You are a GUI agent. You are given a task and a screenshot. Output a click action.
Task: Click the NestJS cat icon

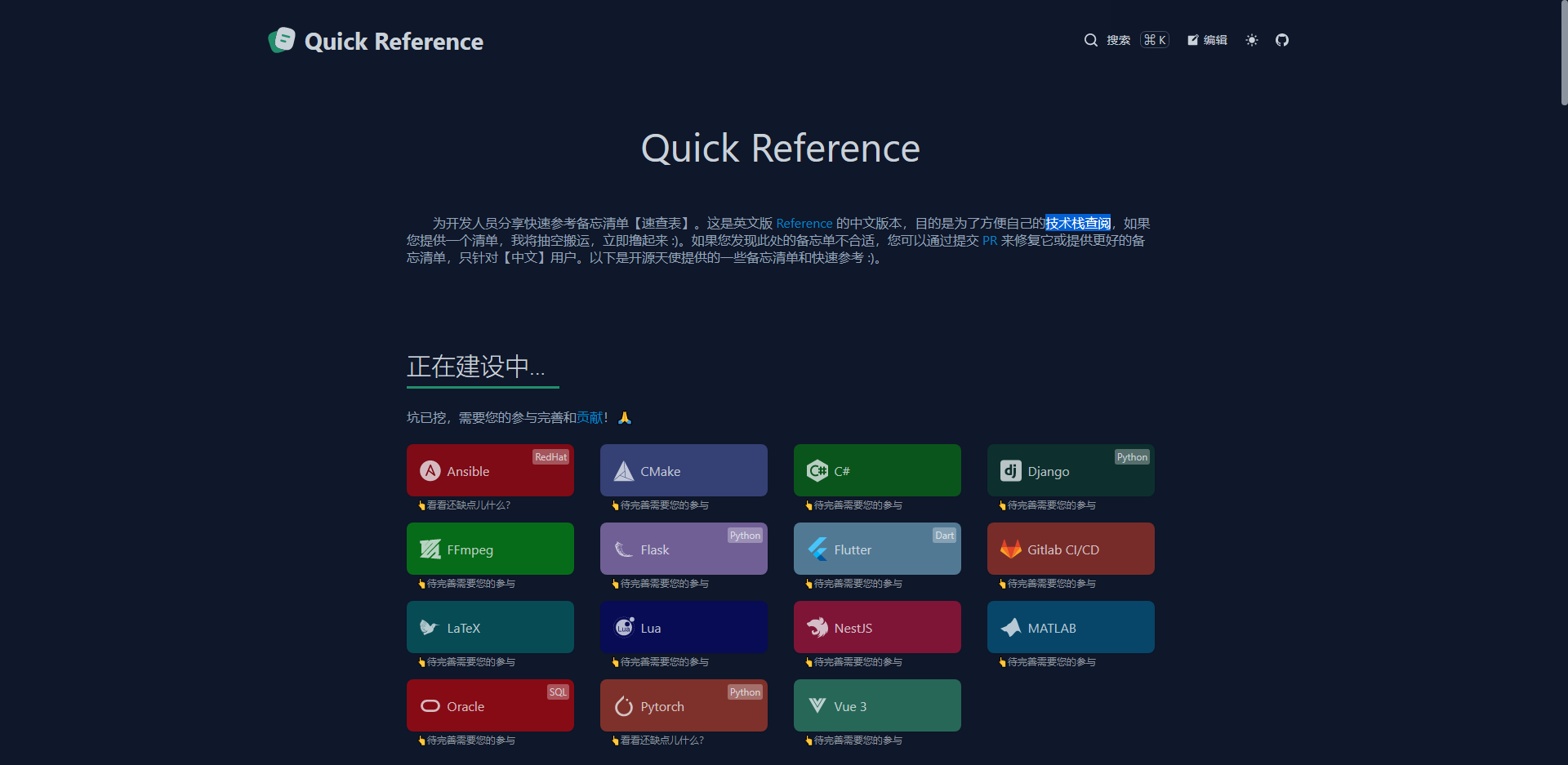817,628
